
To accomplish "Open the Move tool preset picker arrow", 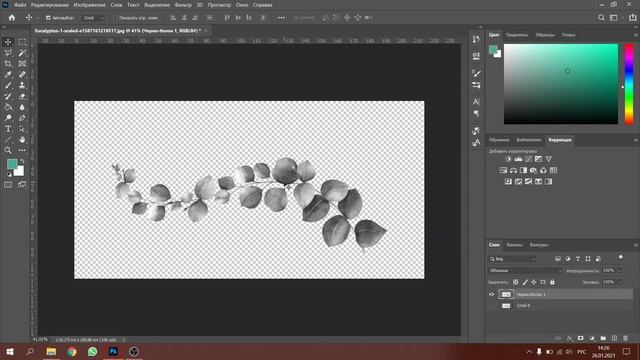I will [38, 18].
